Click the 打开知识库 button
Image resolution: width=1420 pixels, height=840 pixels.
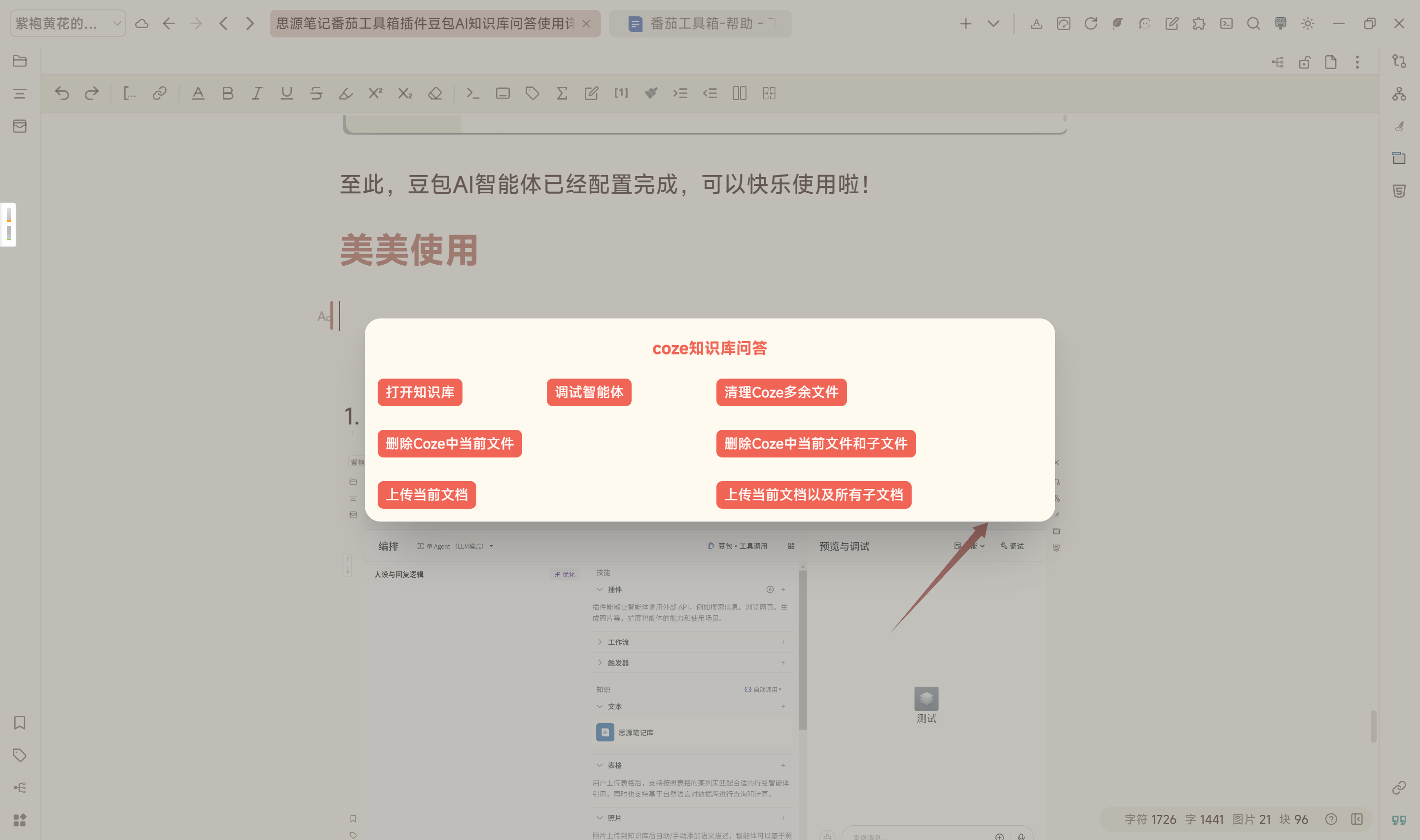[420, 392]
